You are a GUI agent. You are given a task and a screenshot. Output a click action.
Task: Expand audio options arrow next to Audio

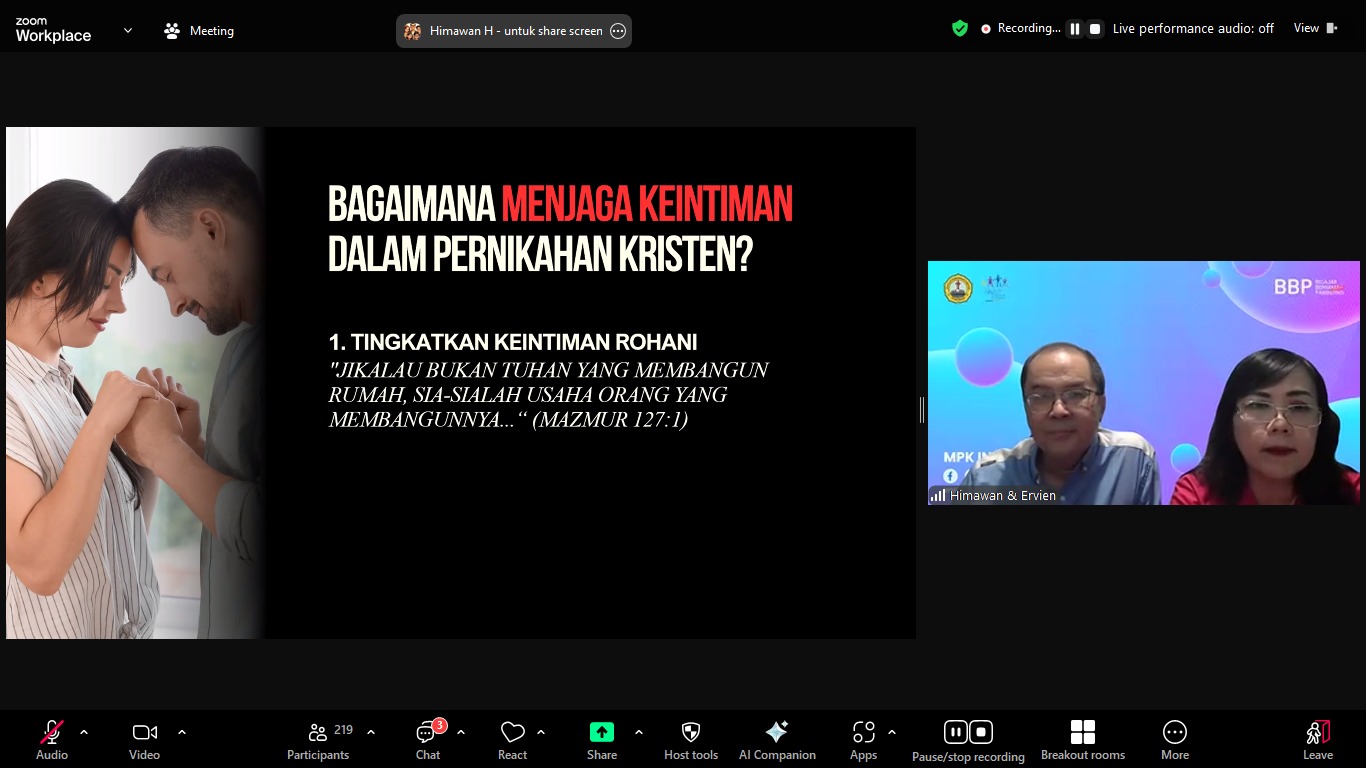pos(84,732)
